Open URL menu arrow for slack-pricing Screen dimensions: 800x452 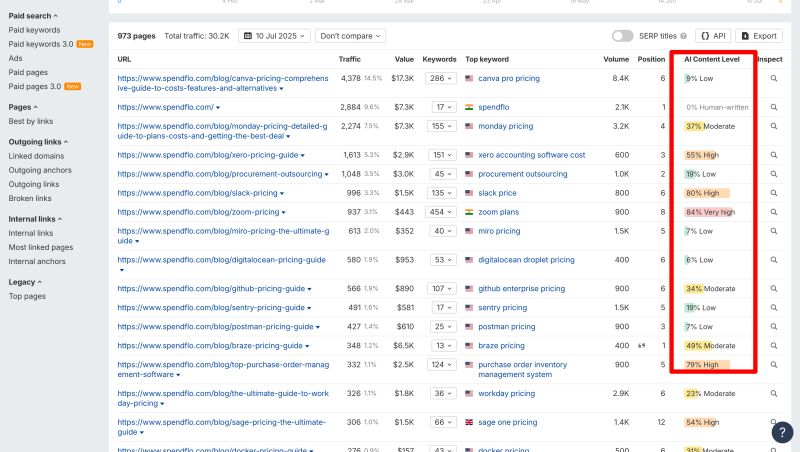coord(282,194)
